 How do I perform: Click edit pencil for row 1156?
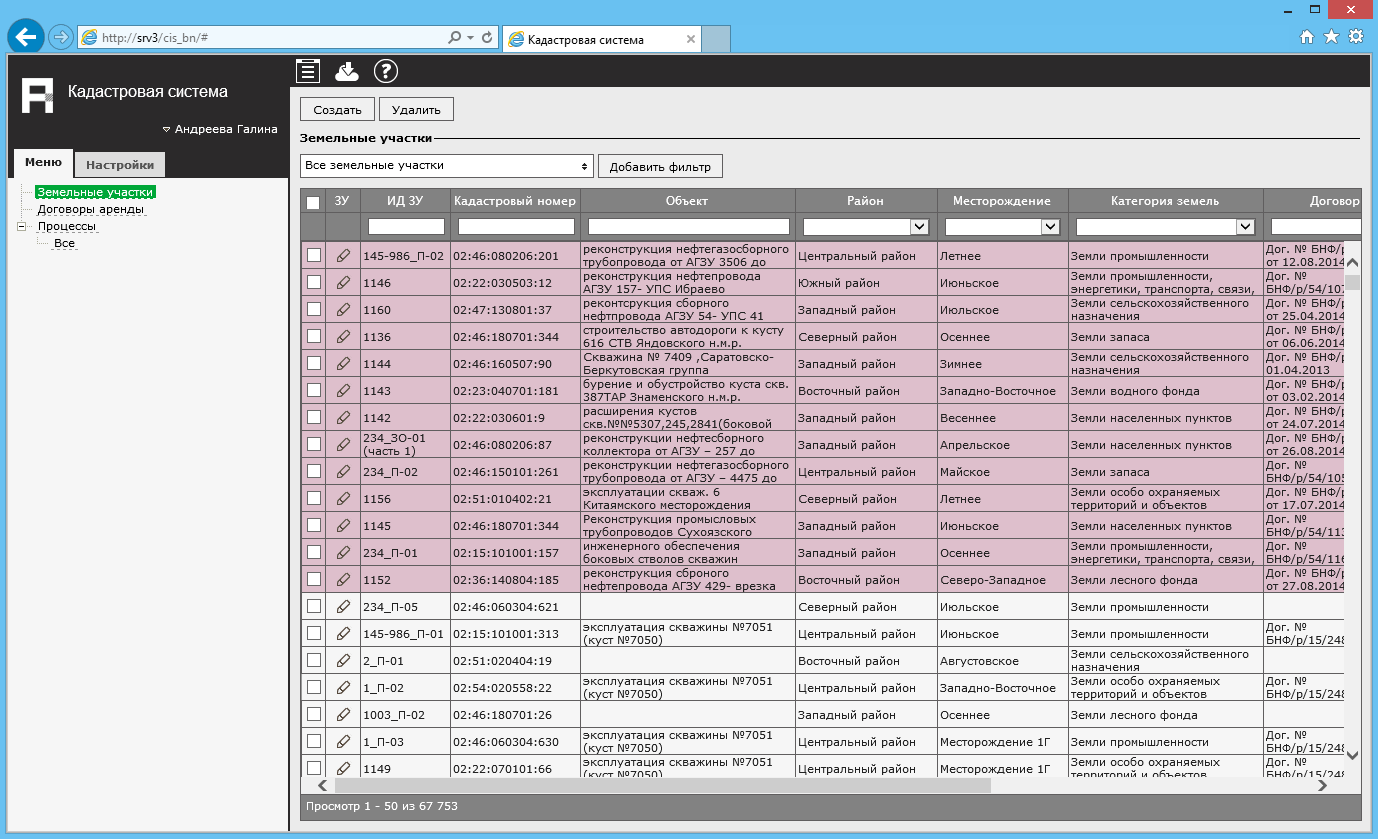(x=343, y=498)
